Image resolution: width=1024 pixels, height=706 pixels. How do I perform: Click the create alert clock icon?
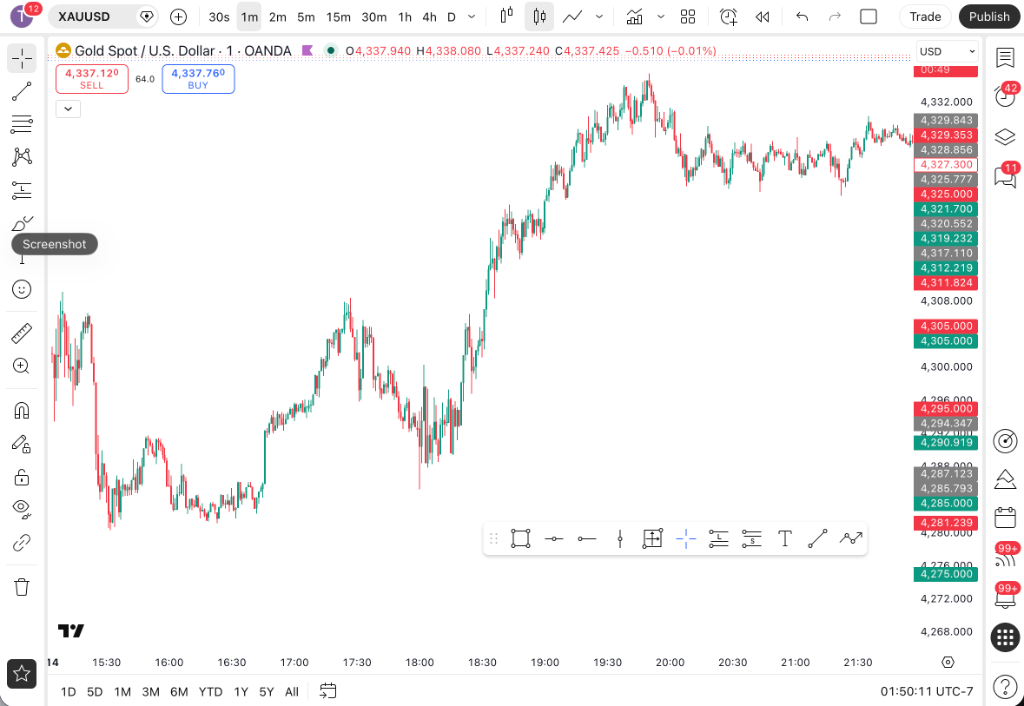click(x=728, y=16)
